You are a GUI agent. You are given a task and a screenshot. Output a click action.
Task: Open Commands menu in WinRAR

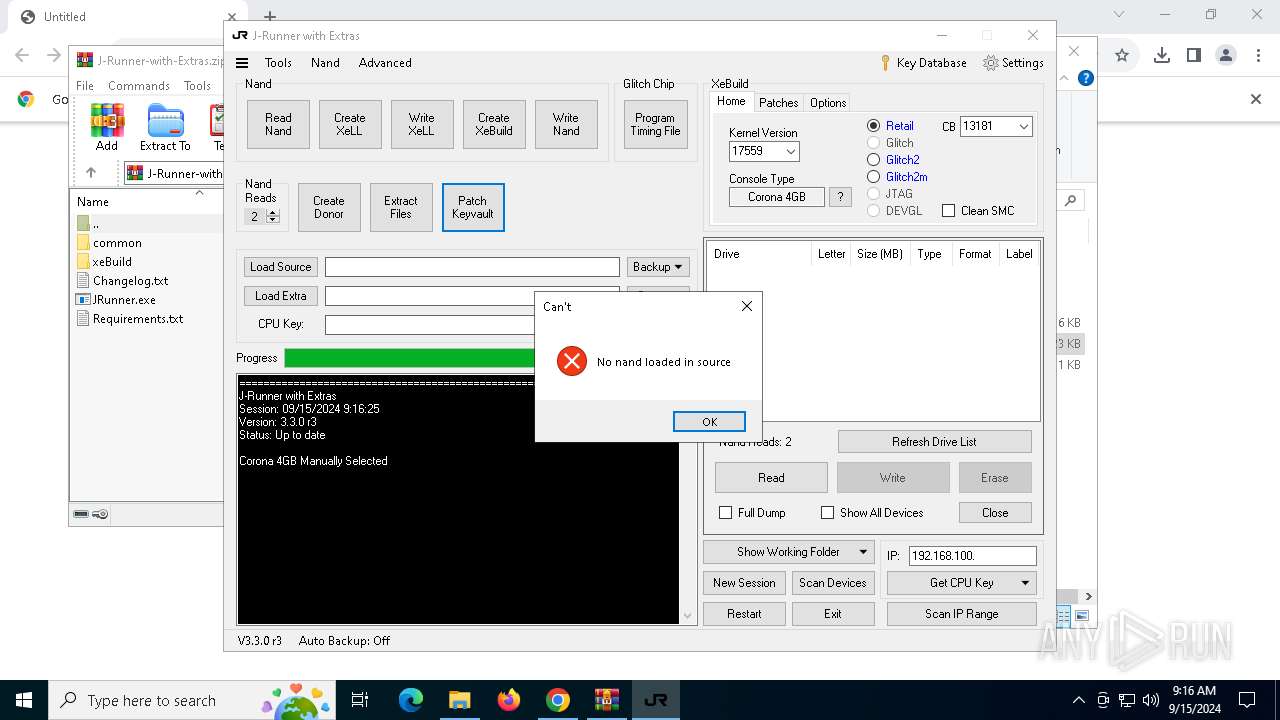coord(139,86)
